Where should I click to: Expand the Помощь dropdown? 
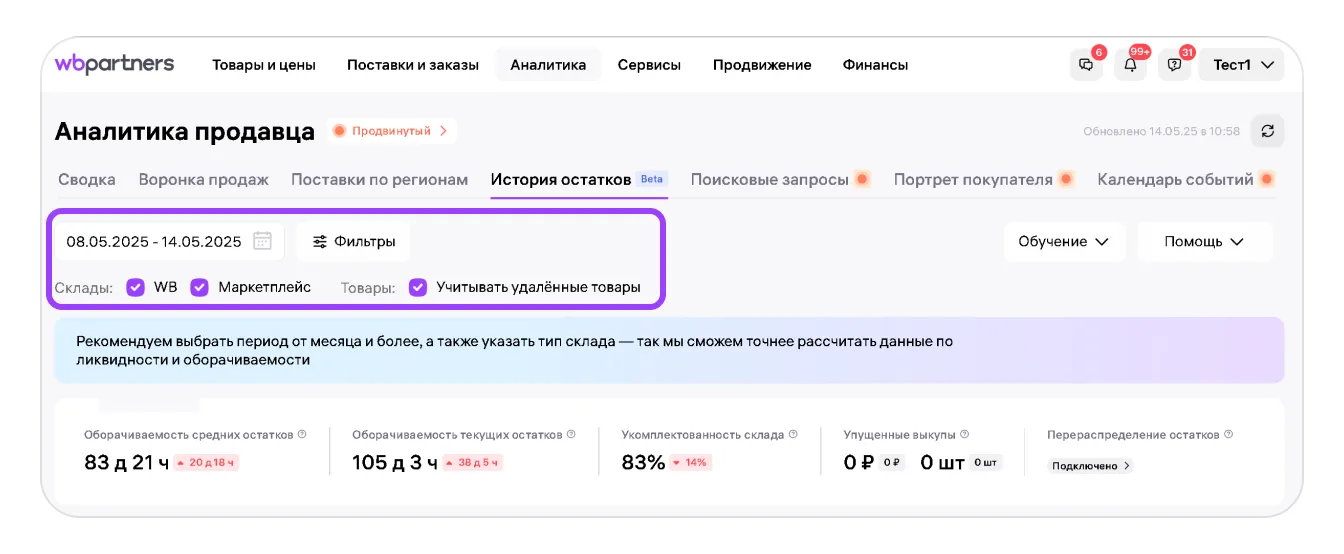(1204, 241)
